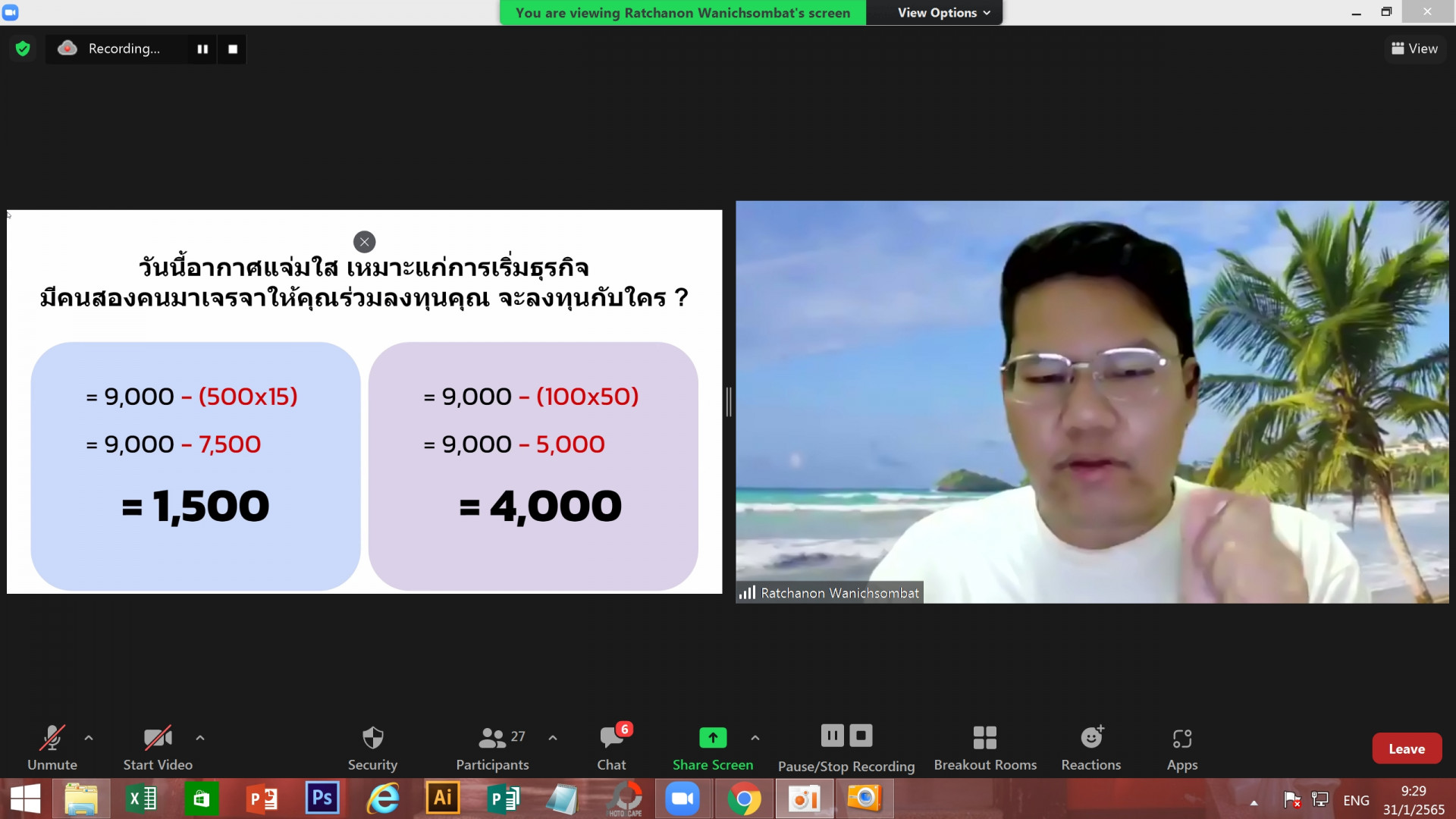Pause recording from the bottom toolbar
This screenshot has height=819, width=1456.
click(832, 736)
